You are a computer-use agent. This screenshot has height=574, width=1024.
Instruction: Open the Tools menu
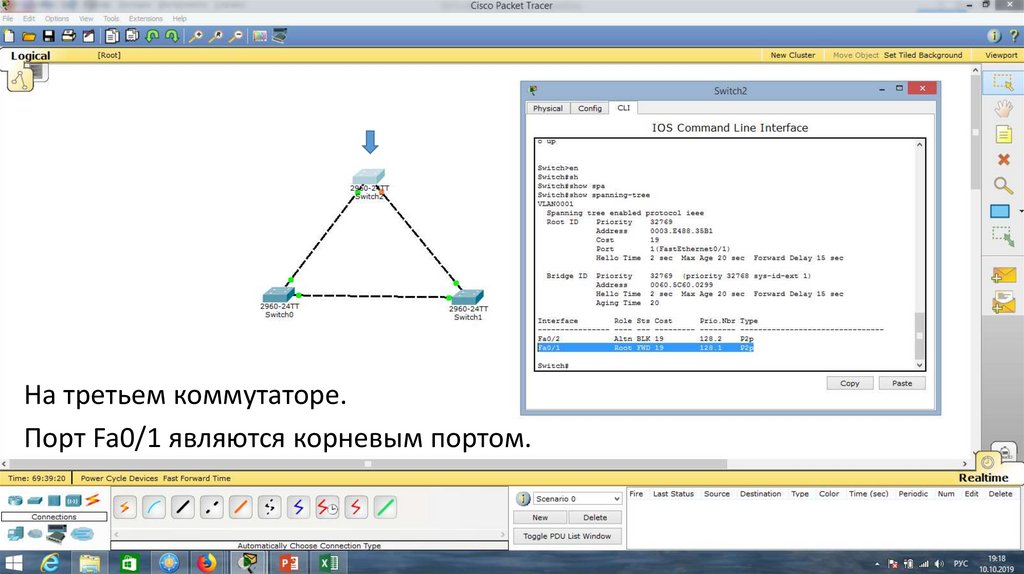[111, 18]
